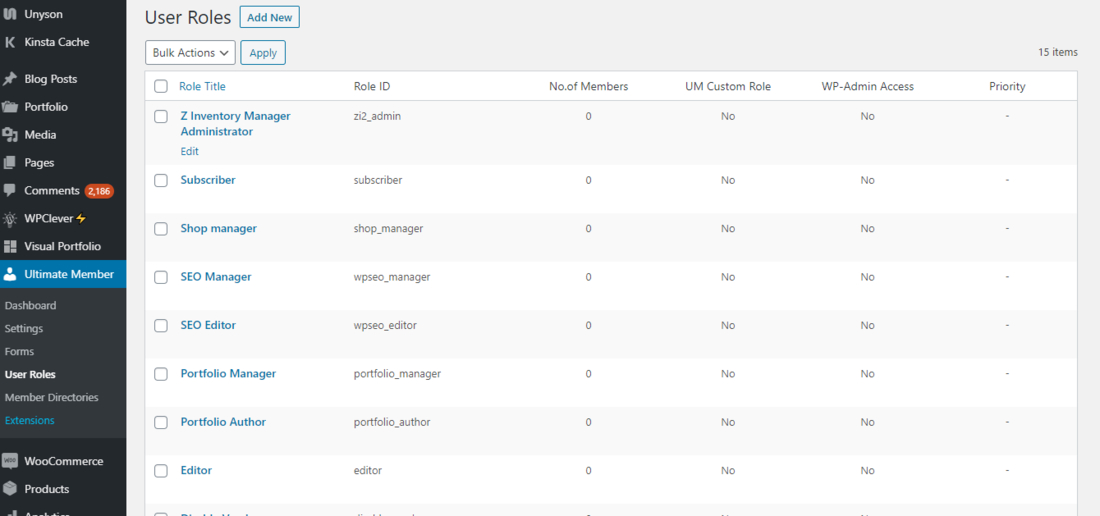
Task: Click the Products box icon
Action: click(10, 489)
